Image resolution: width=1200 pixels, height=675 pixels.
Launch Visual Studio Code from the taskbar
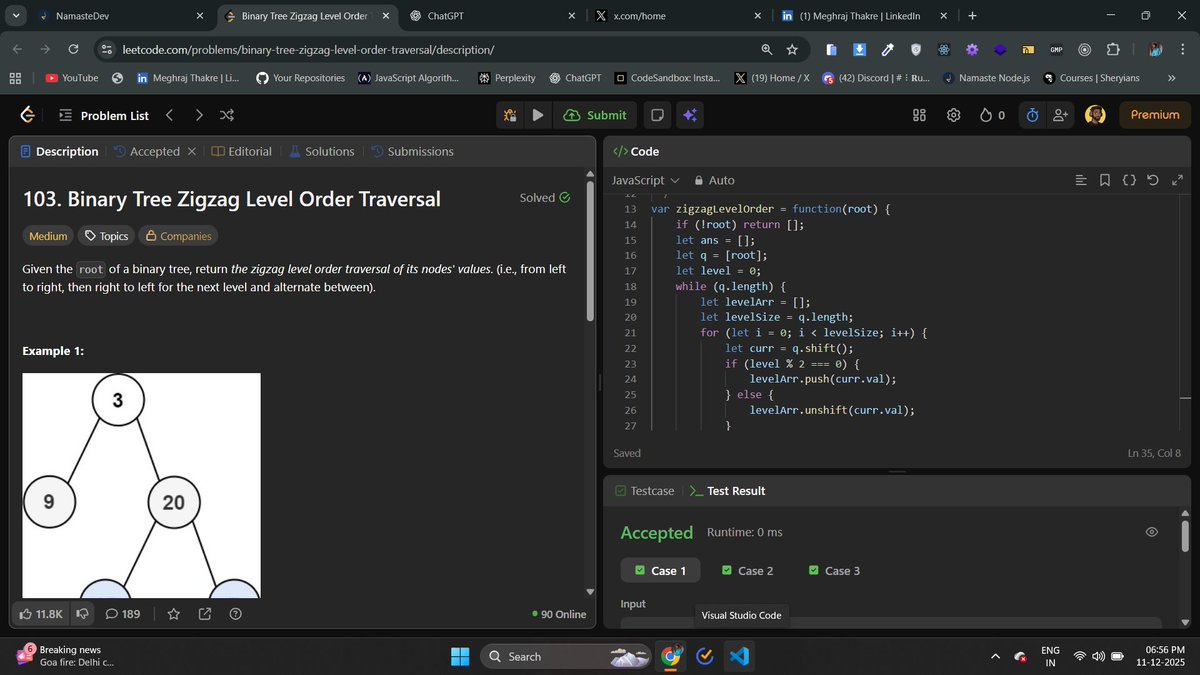tap(739, 656)
